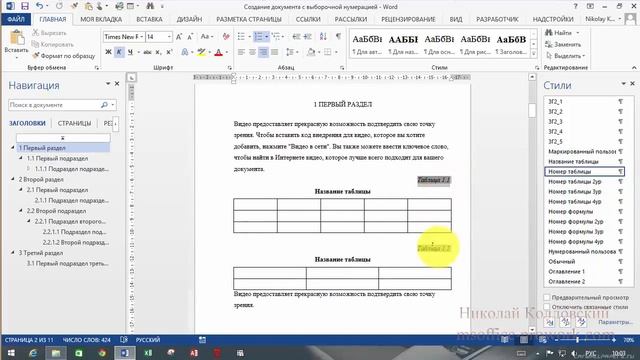640x360 pixels.
Task: Open Manage Styles icon in Стили pane
Action: [581, 322]
